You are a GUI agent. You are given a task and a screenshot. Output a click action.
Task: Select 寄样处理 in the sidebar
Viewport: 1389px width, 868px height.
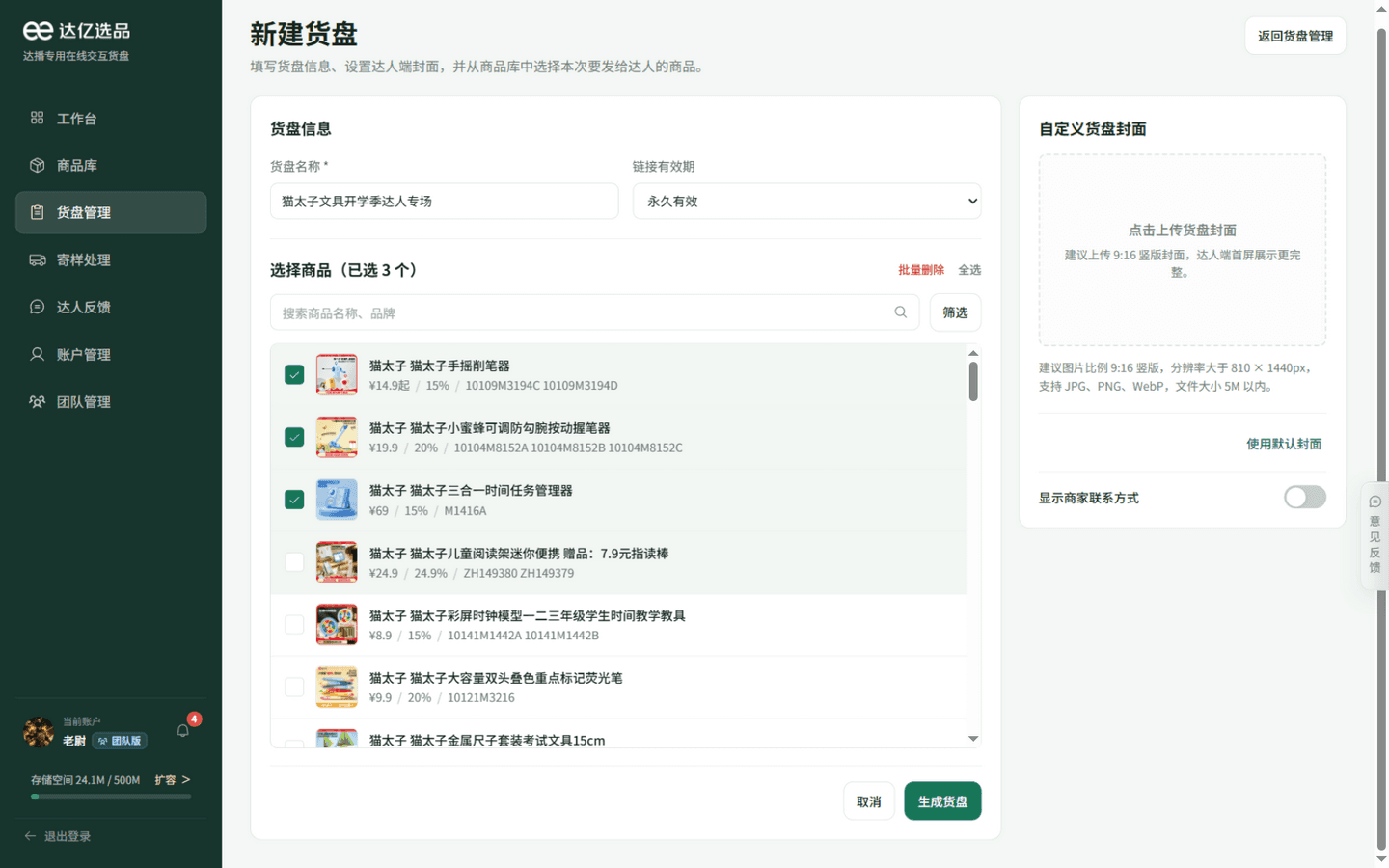pos(111,259)
